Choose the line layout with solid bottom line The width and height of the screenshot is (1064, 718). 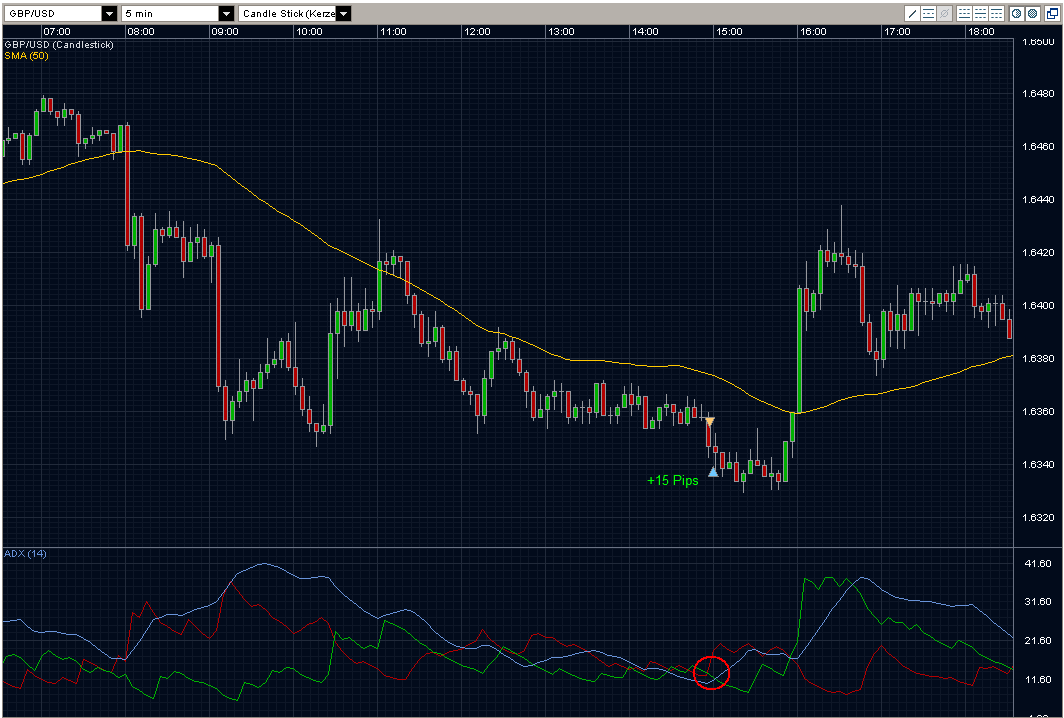pos(964,14)
